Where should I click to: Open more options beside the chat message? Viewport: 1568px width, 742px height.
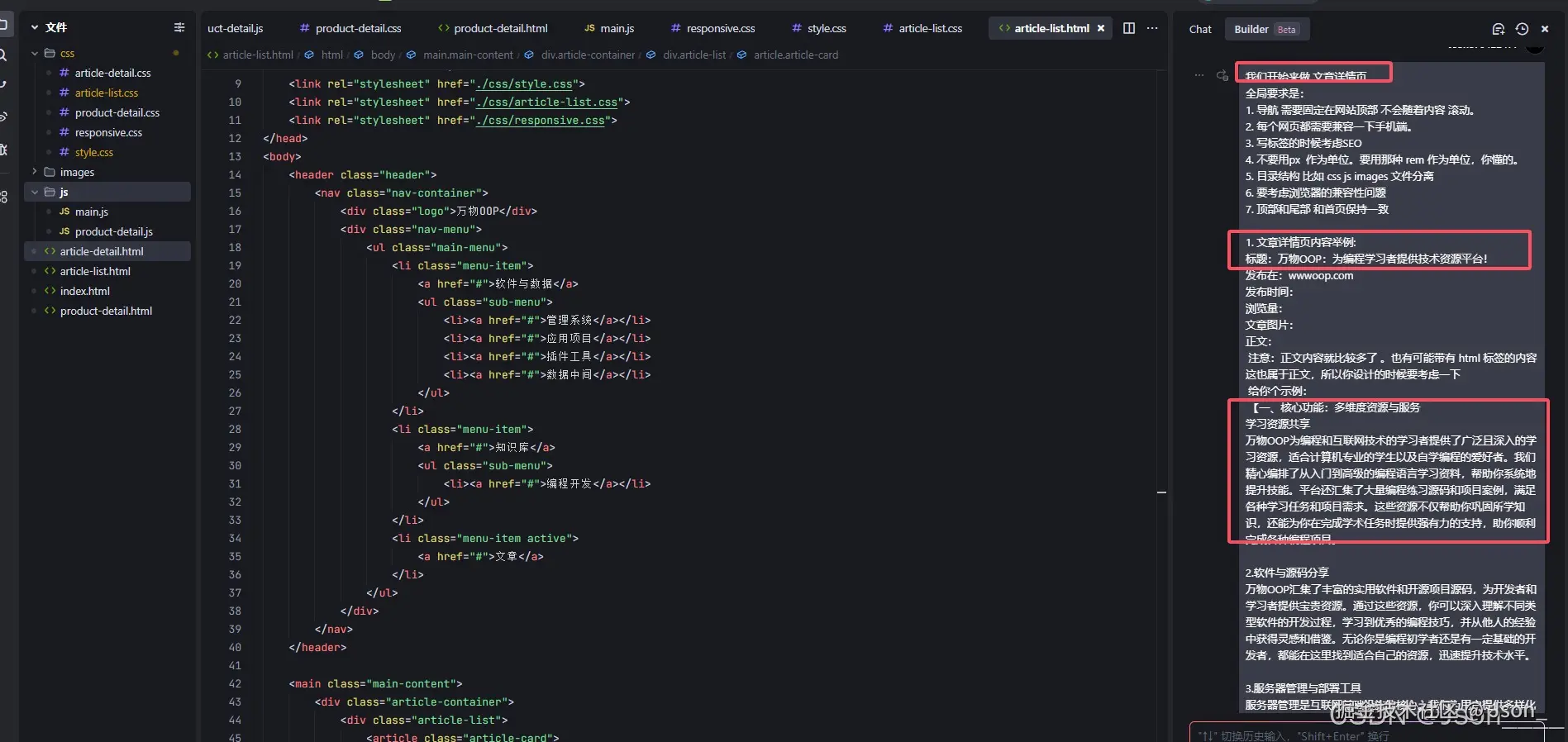point(1199,75)
